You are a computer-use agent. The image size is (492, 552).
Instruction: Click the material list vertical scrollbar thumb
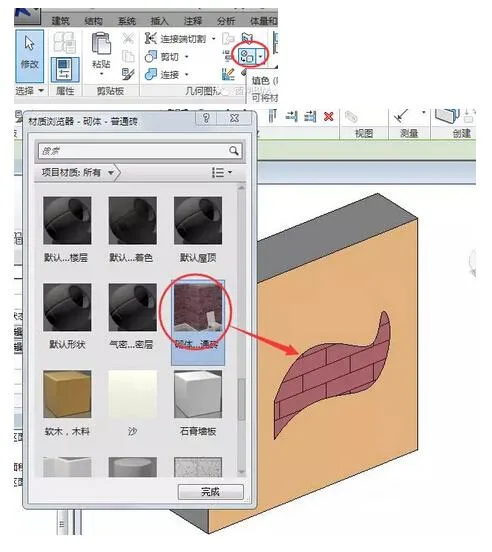pos(241,399)
